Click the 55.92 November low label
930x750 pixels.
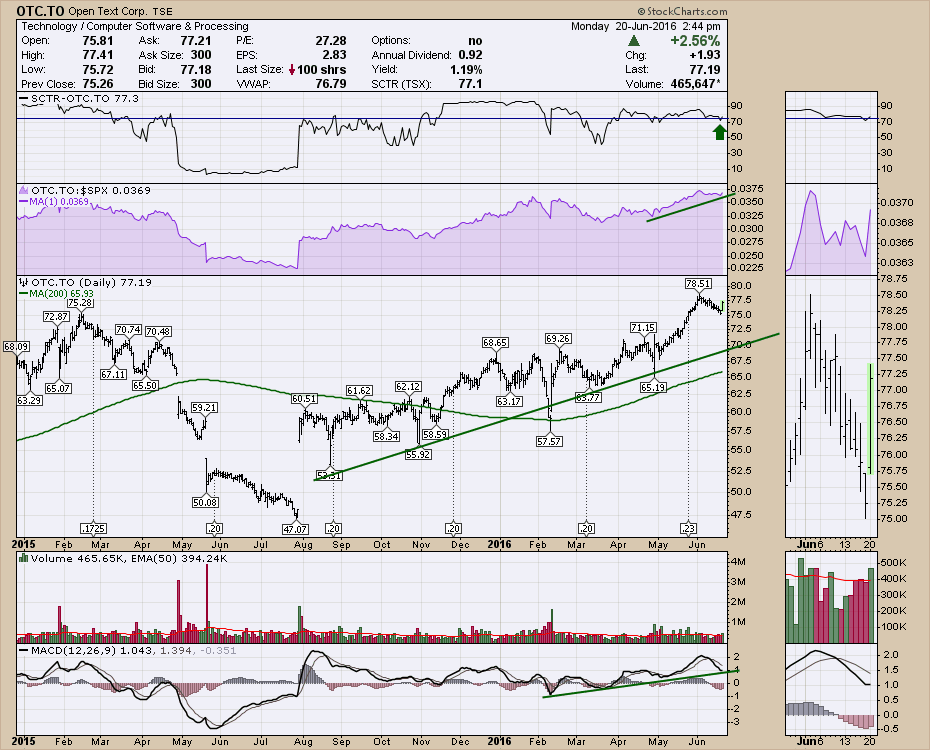418,455
